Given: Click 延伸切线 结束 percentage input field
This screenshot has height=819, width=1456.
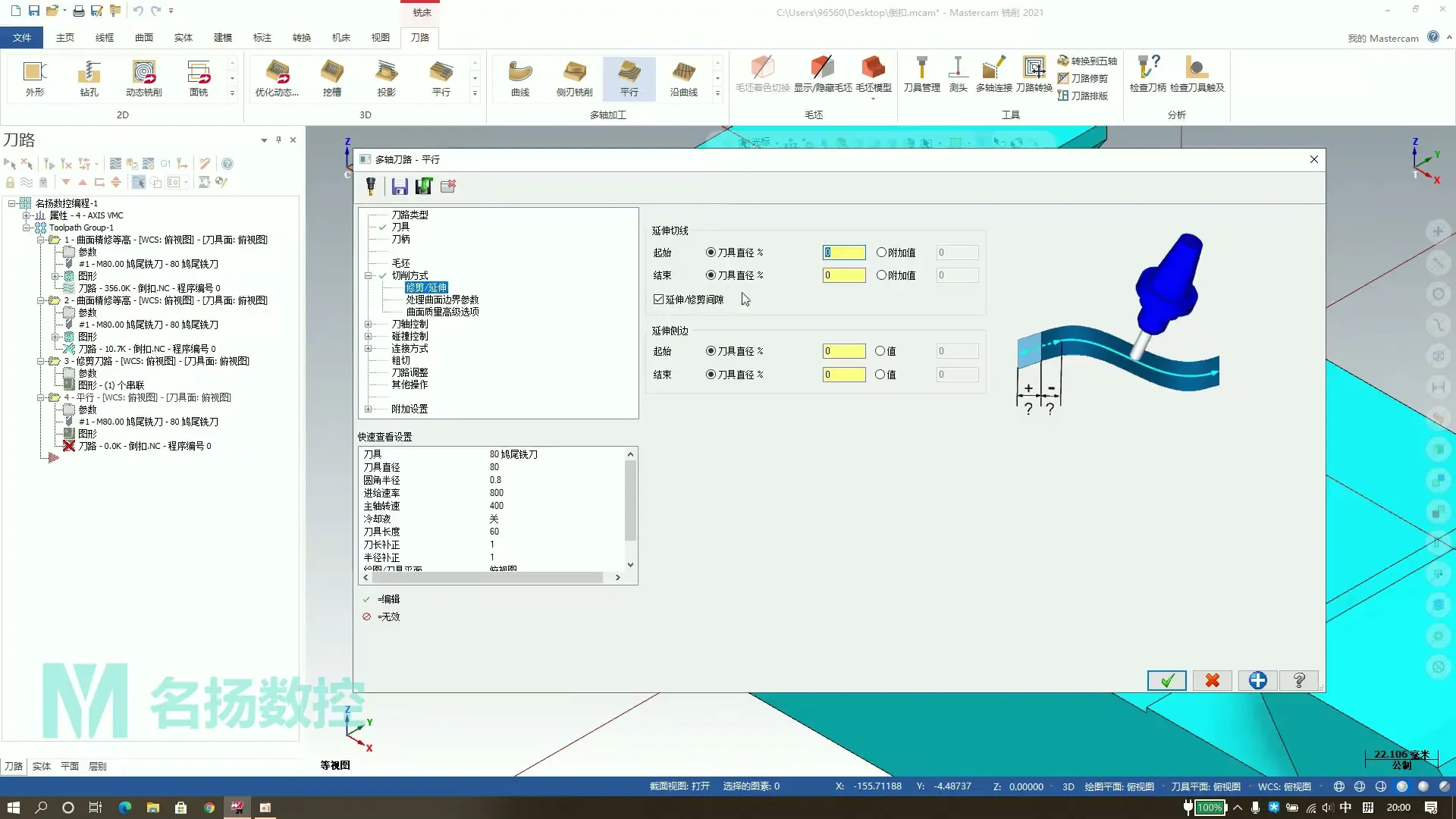Looking at the screenshot, I should coord(843,275).
